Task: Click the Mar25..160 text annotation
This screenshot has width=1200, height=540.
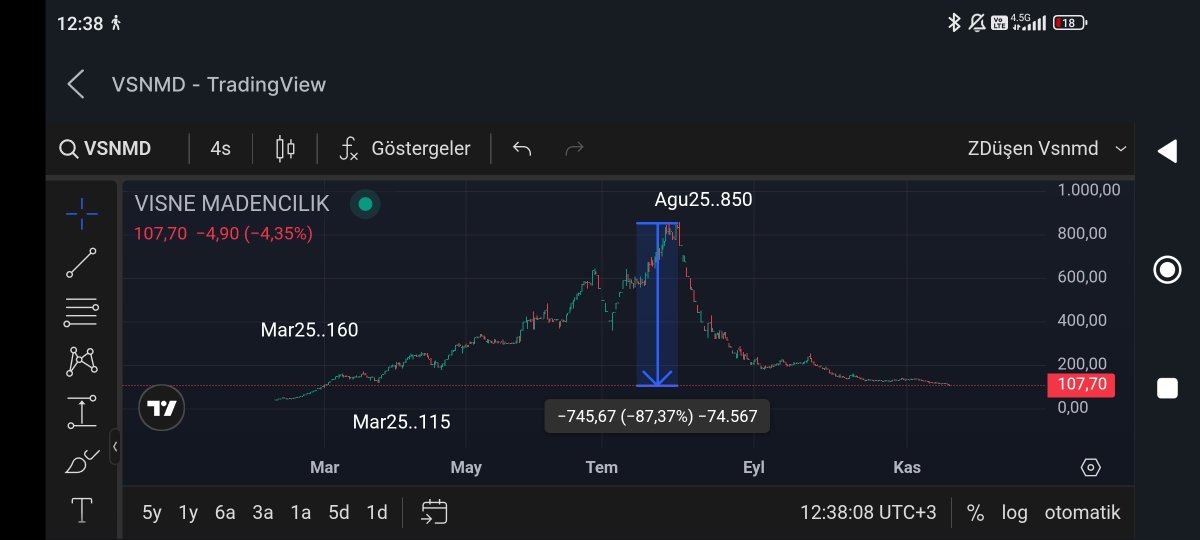Action: 309,330
